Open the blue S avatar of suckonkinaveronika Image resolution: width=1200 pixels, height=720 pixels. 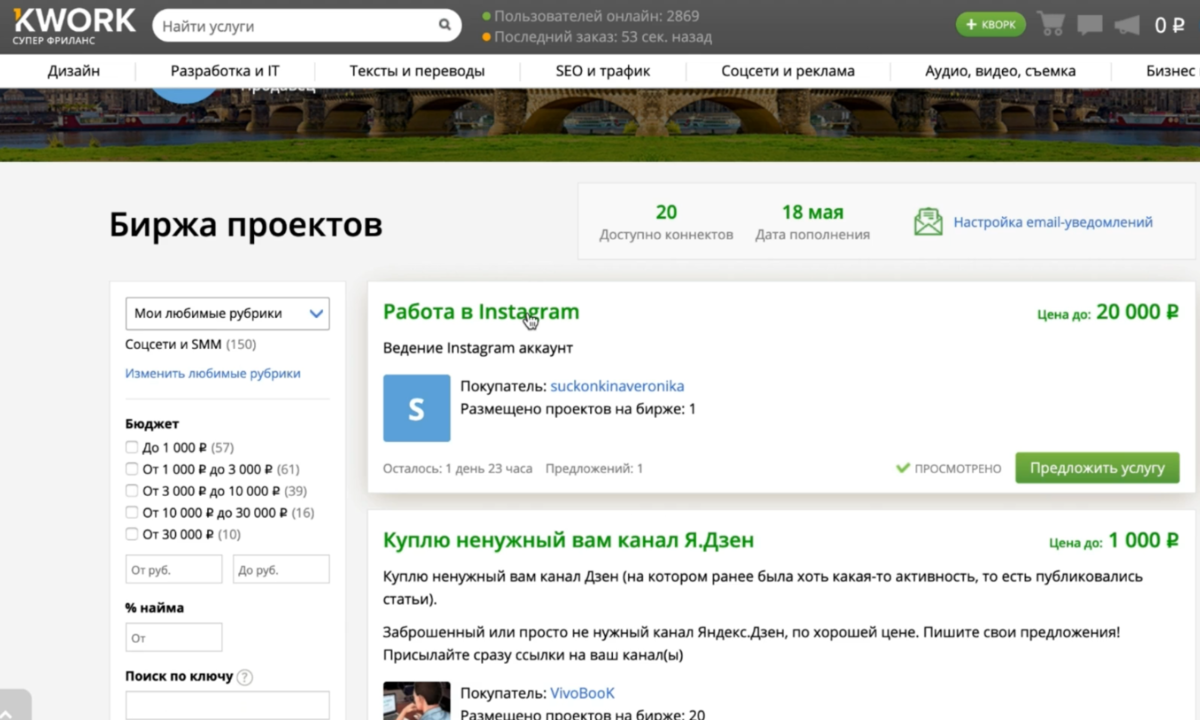point(417,408)
